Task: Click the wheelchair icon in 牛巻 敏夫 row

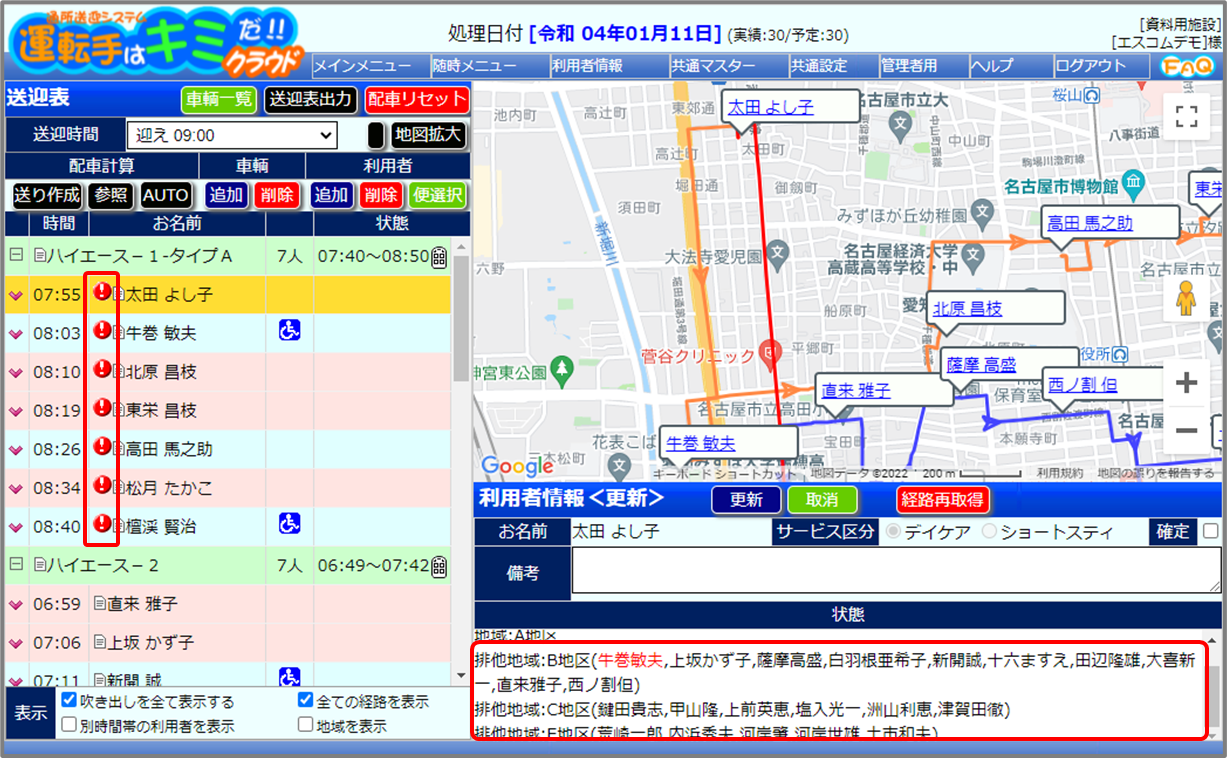Action: (289, 330)
